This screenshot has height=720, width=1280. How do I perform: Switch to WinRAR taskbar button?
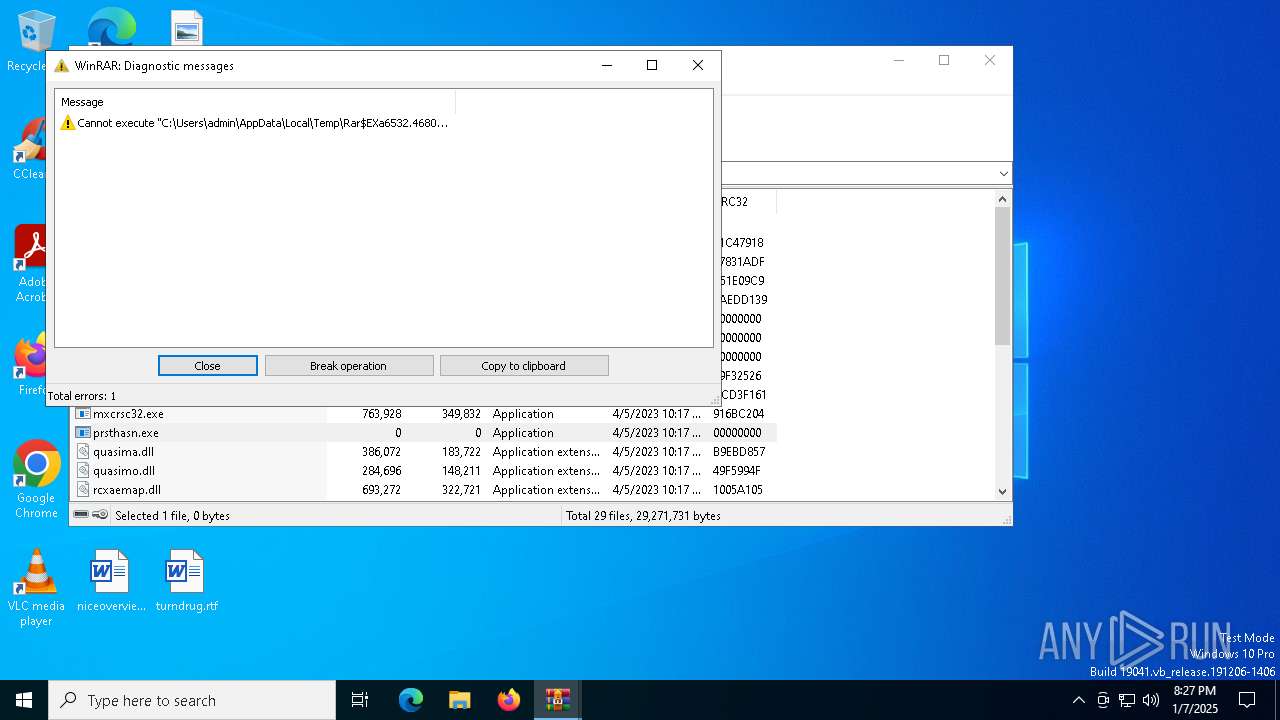tap(557, 700)
